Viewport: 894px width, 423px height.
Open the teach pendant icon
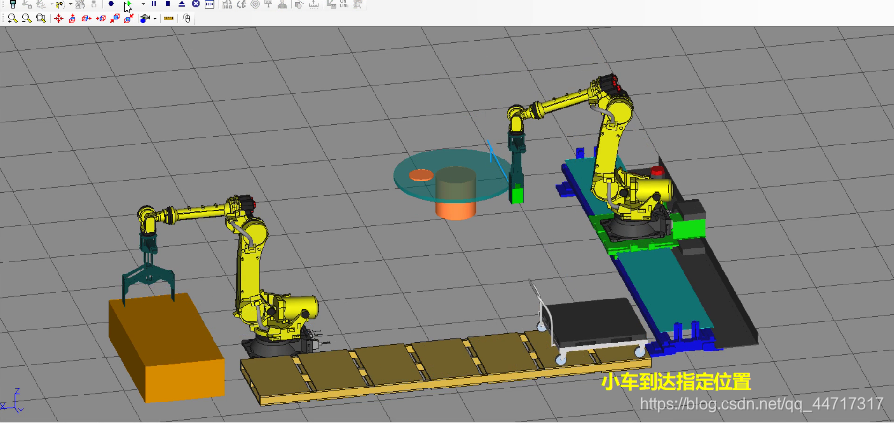coord(13,4)
